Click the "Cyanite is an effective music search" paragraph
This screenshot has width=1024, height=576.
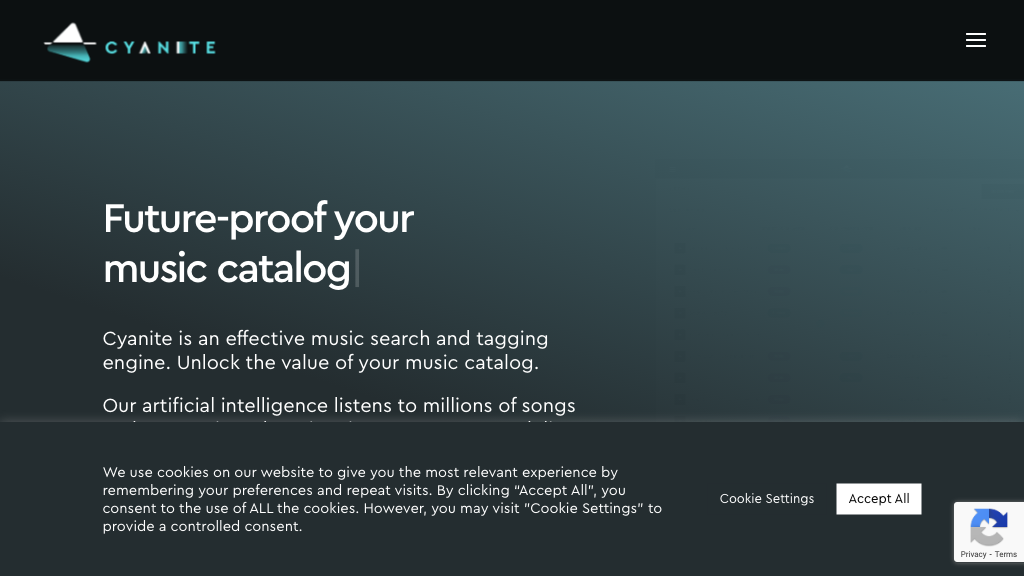tap(325, 339)
